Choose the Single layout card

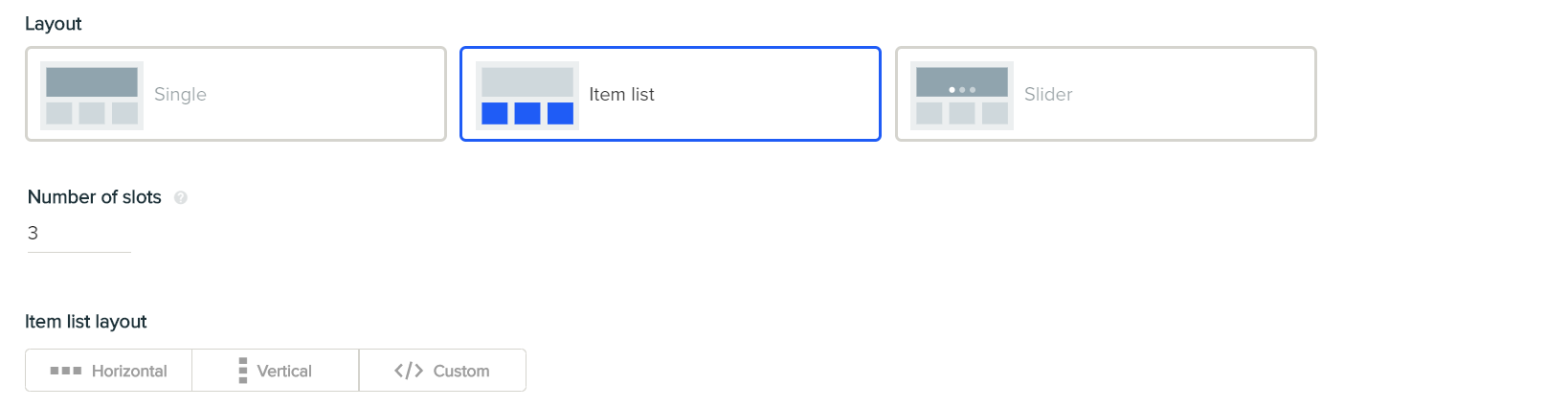point(235,94)
